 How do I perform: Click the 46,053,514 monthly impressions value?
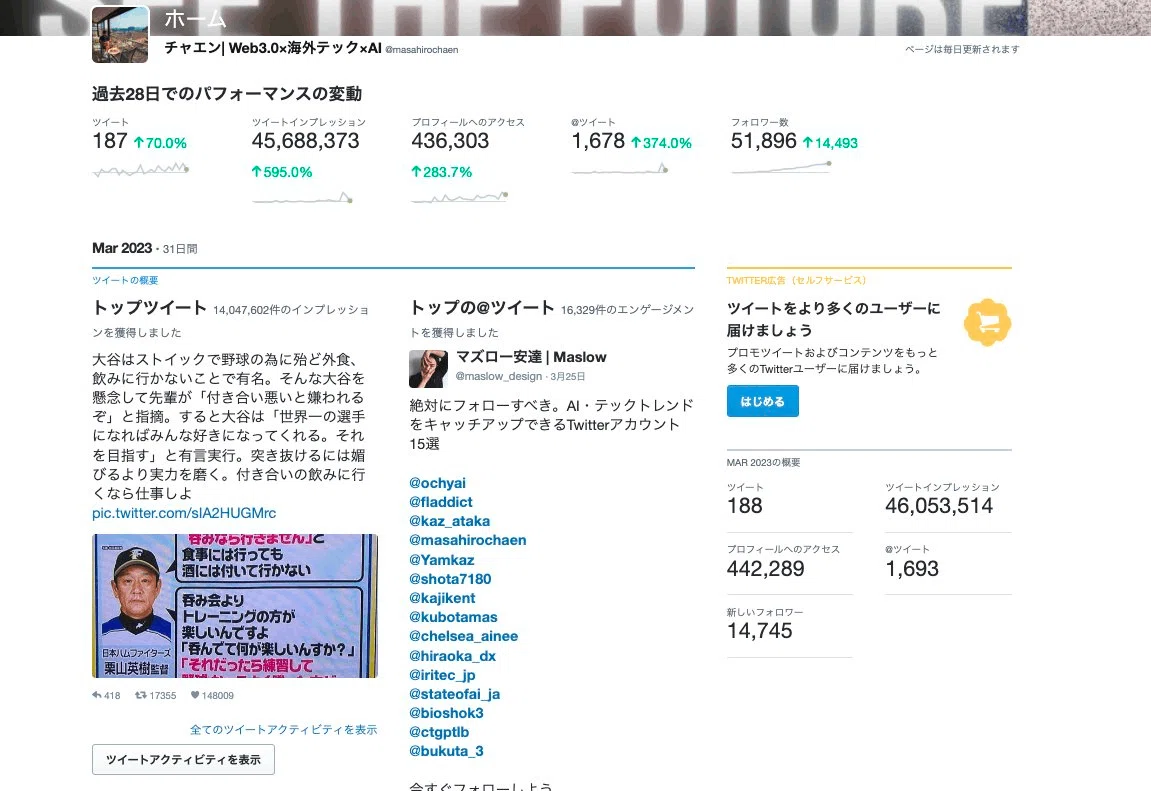tap(939, 506)
